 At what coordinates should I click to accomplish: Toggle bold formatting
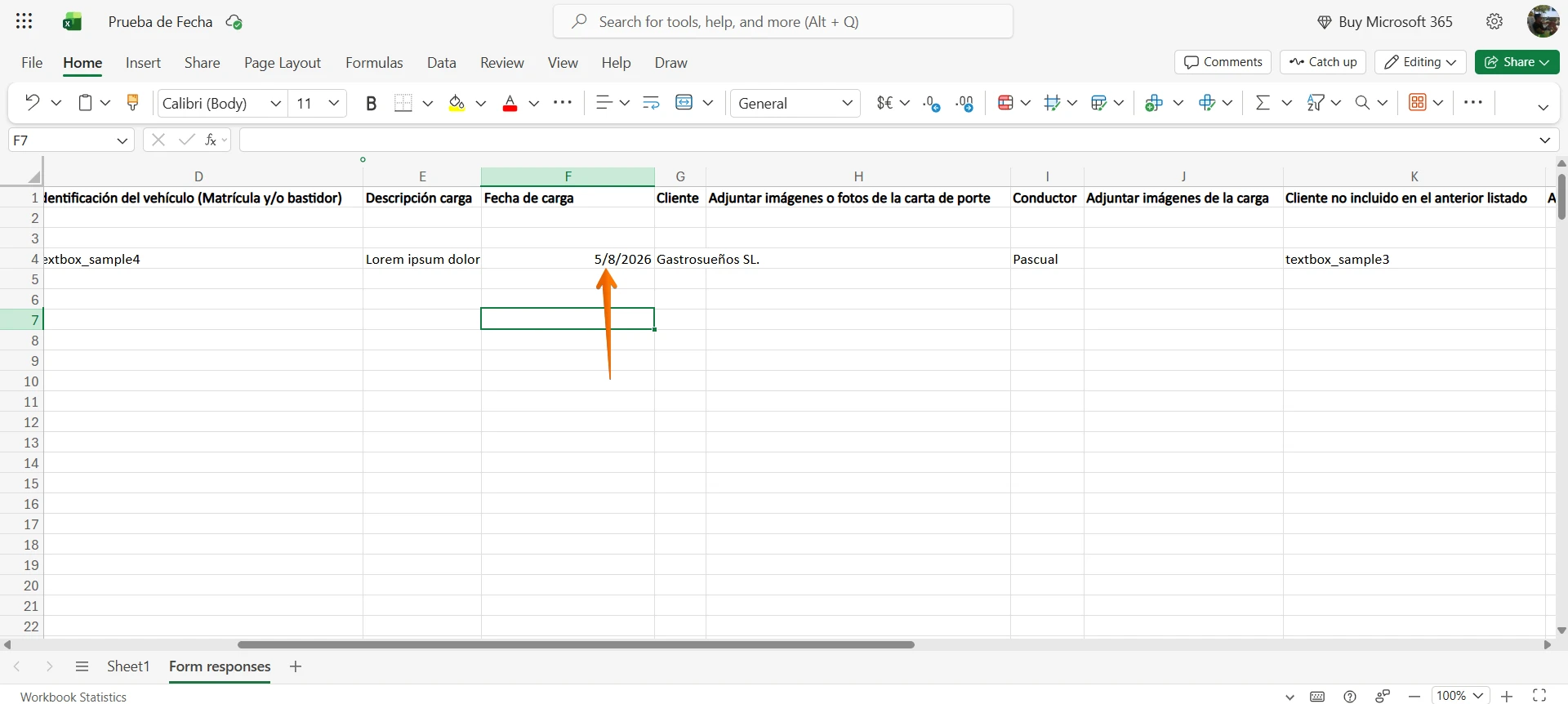(371, 103)
